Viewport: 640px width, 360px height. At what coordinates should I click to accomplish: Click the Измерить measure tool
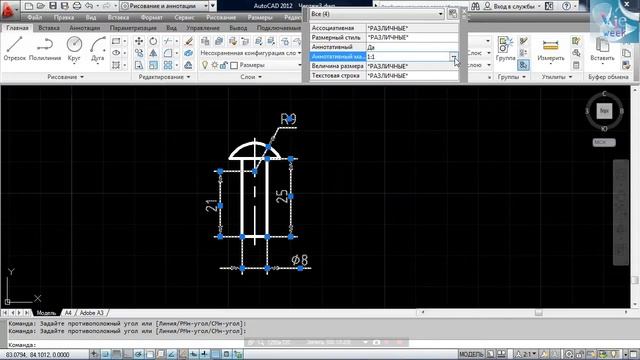550,49
